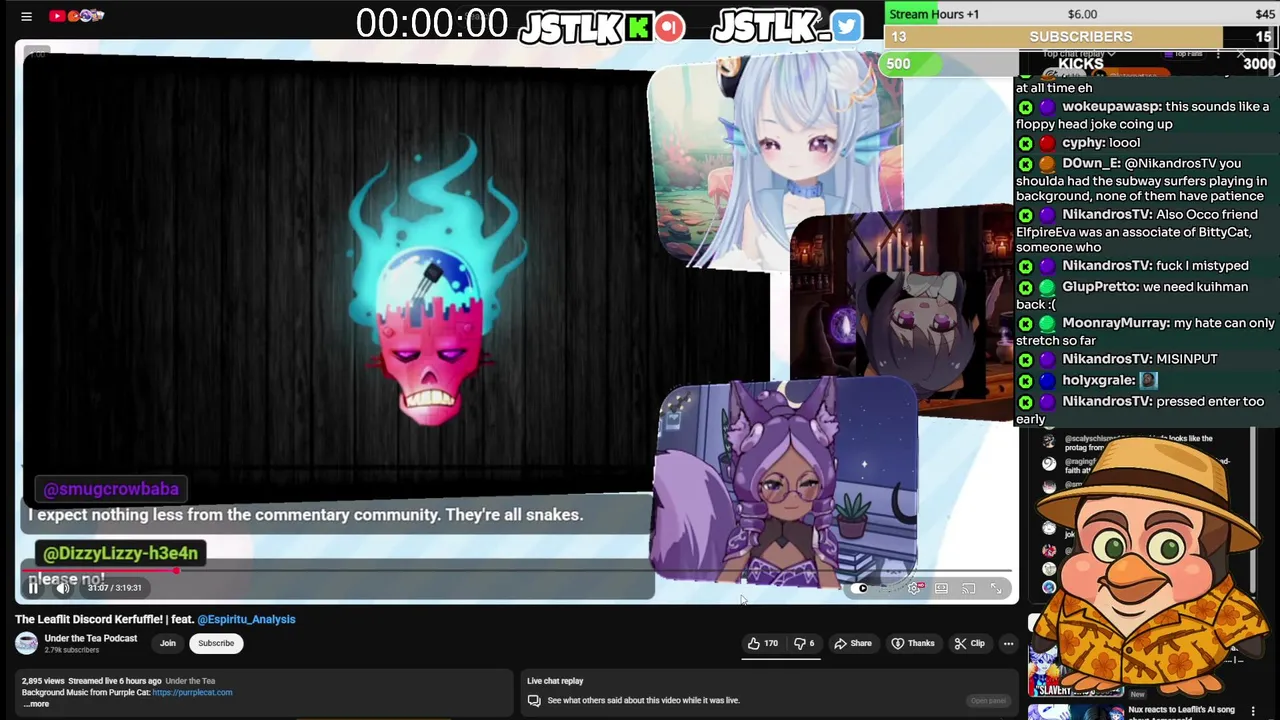Click the green X badge beside cyphy

(x=1025, y=143)
